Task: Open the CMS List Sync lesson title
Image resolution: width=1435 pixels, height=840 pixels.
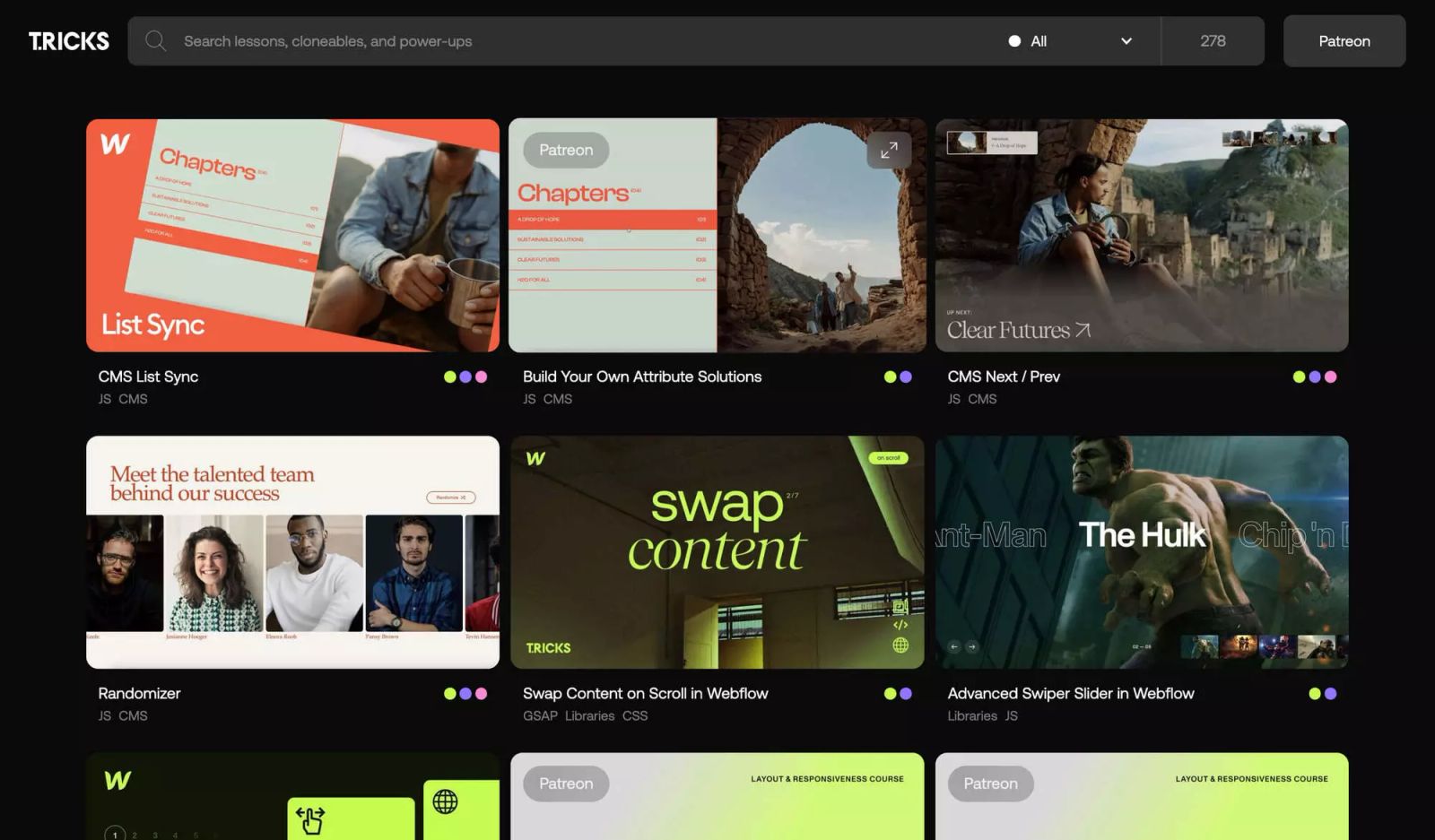Action: pyautogui.click(x=148, y=377)
